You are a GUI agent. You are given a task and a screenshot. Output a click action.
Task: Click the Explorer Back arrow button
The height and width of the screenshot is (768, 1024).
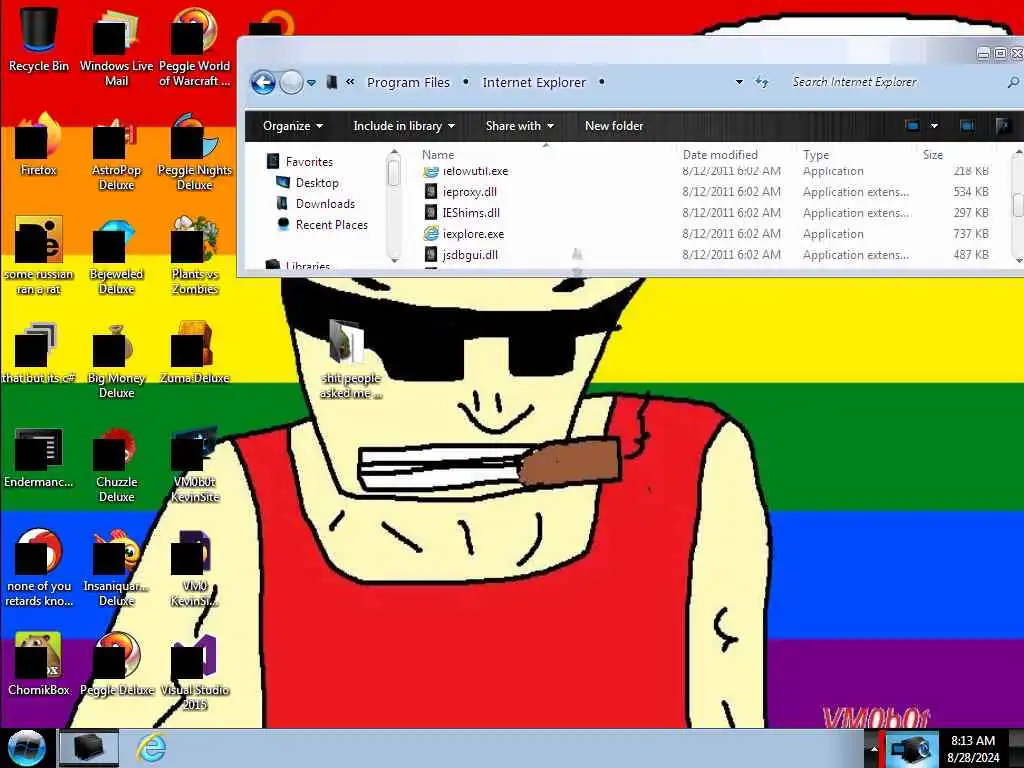pos(263,82)
